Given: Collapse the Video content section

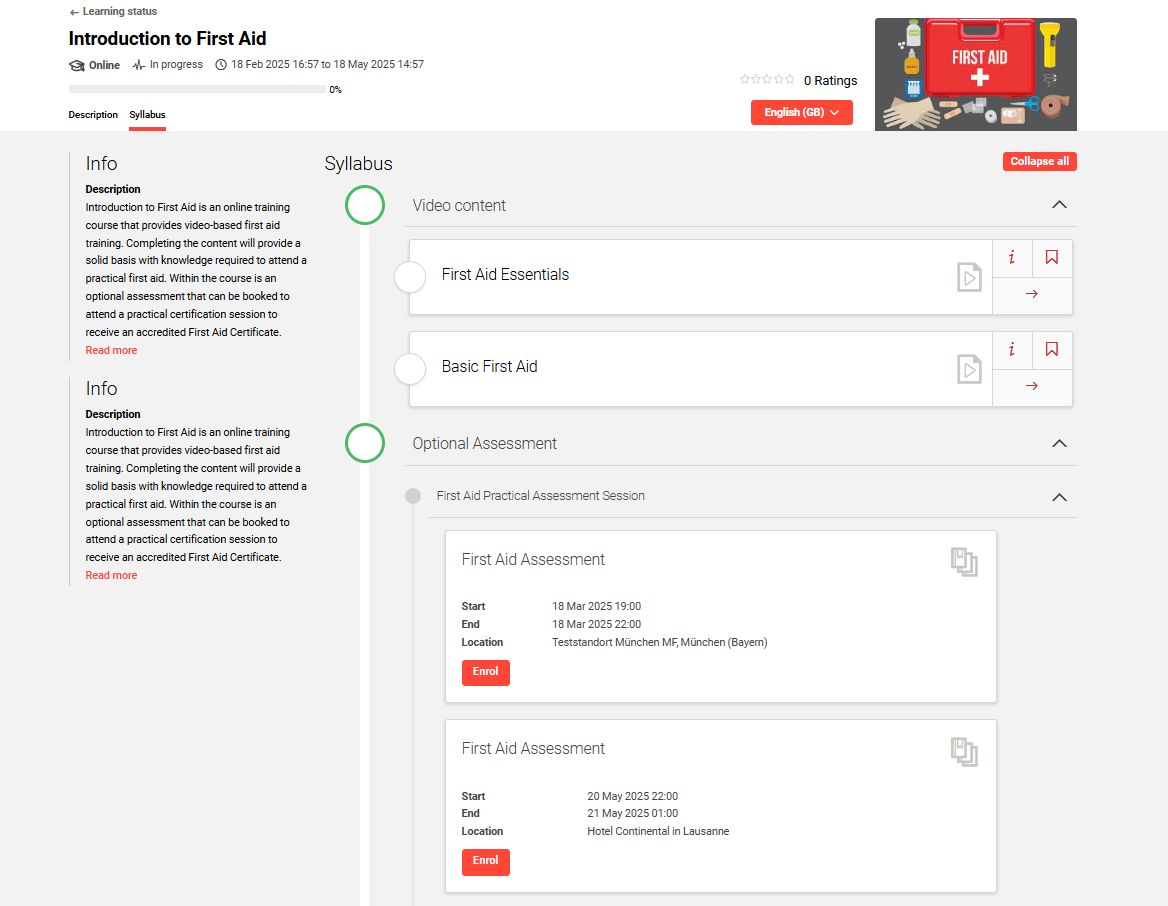Looking at the screenshot, I should [1060, 205].
